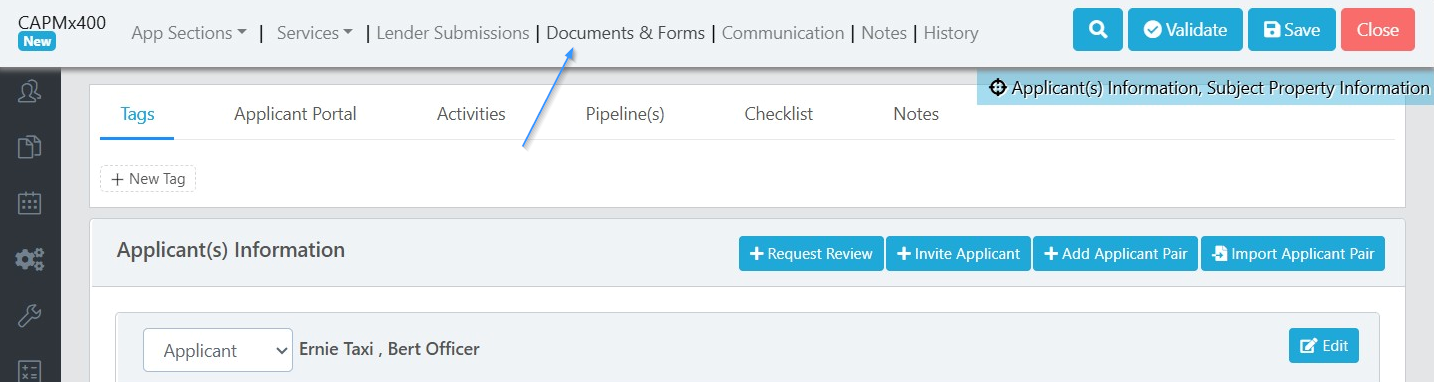Click the Validate button
This screenshot has height=382, width=1434.
coord(1185,30)
